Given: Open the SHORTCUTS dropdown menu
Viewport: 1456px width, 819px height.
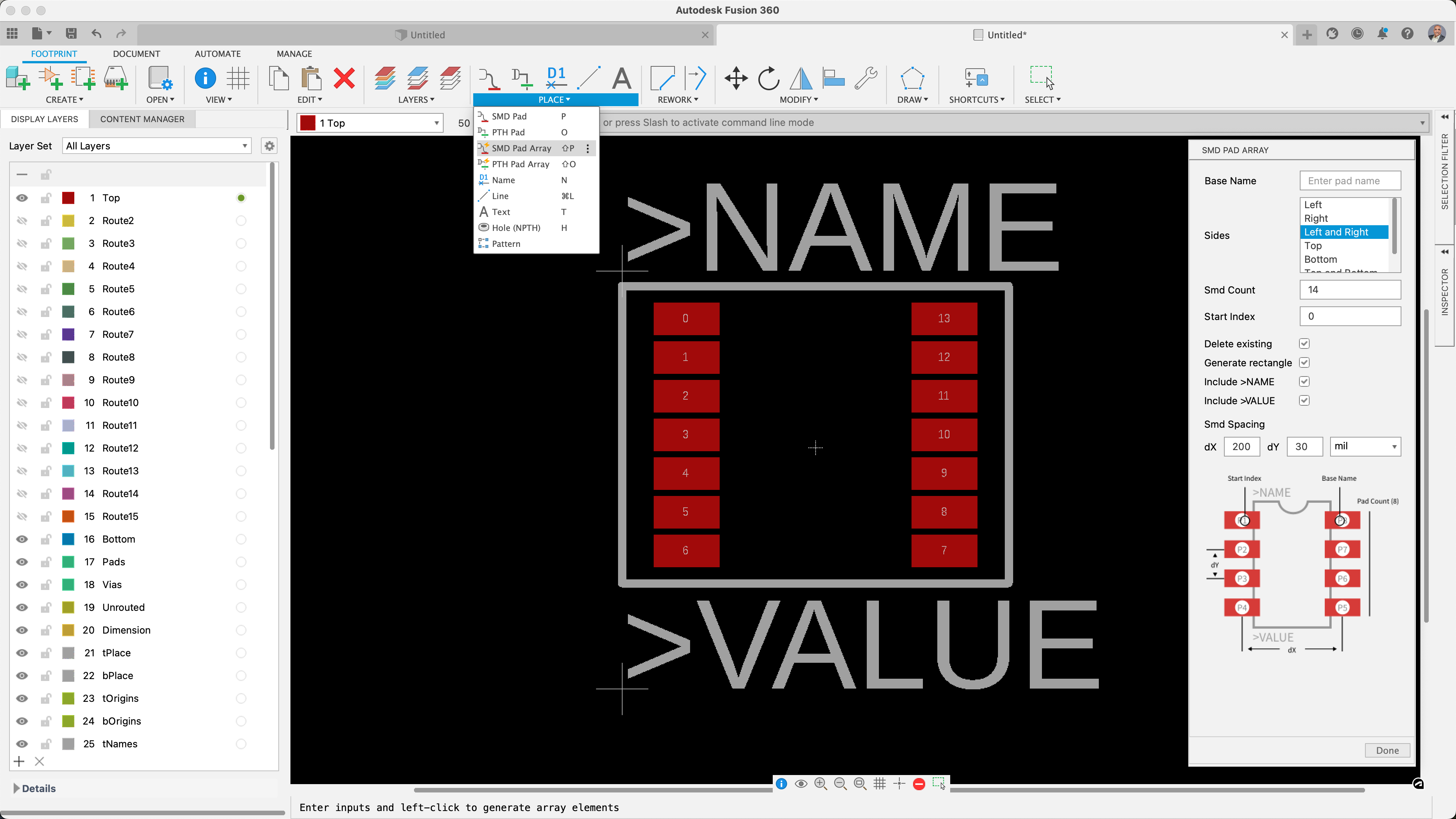Looking at the screenshot, I should [x=977, y=99].
